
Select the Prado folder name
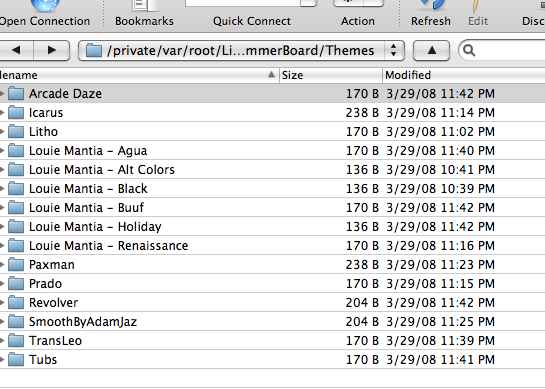[x=45, y=284]
